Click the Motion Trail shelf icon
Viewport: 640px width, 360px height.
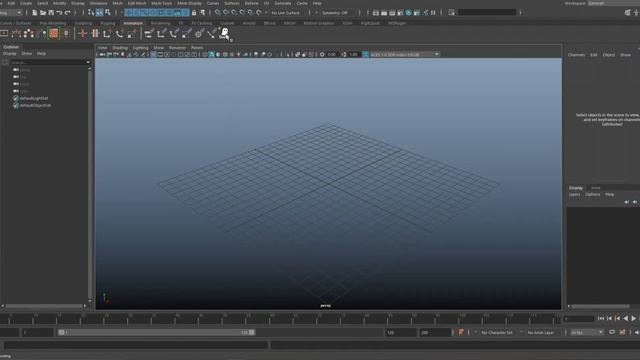pyautogui.click(x=16, y=33)
